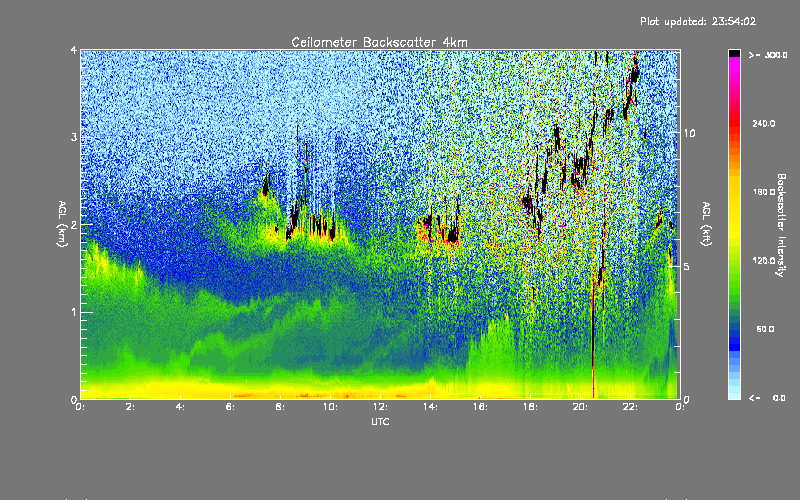
Task: Click the "2:" UTC hour tick label
Action: (131, 407)
